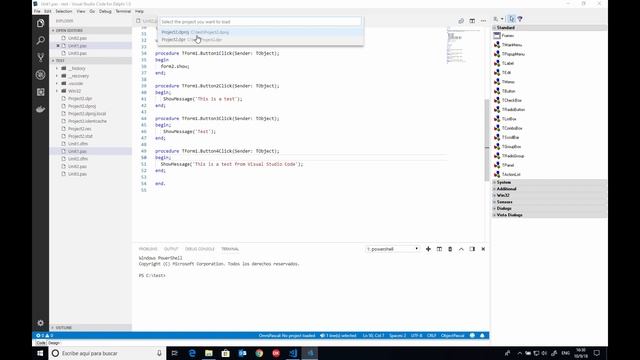This screenshot has width=640, height=360.
Task: Split the terminal pane
Action: tap(439, 249)
